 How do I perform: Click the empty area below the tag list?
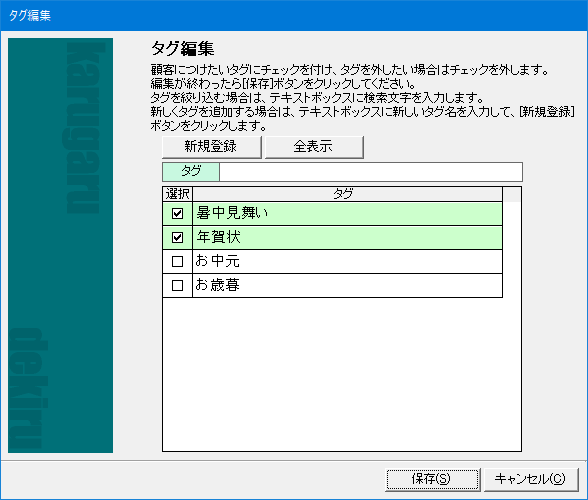tap(342, 374)
